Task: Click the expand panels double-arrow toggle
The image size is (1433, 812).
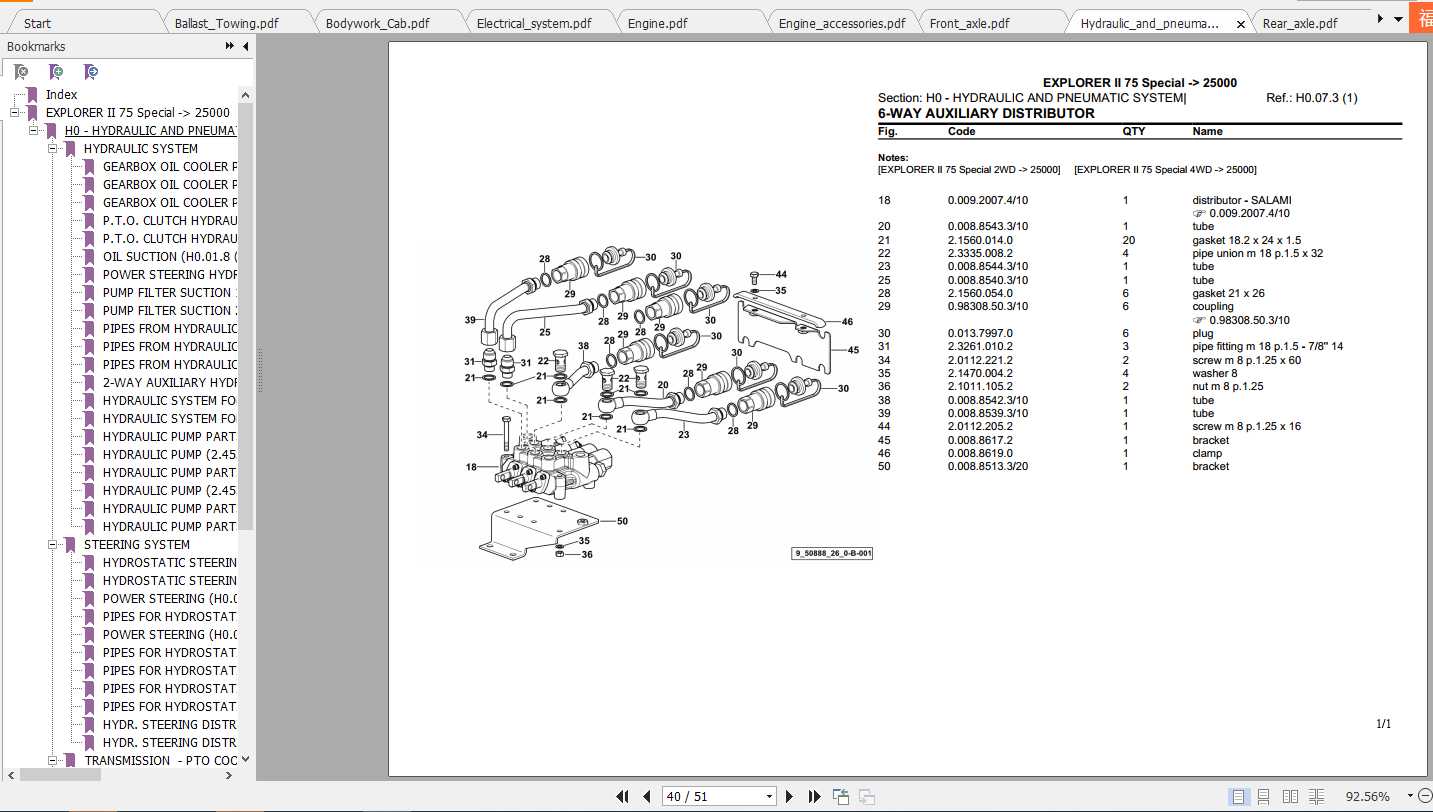Action: pyautogui.click(x=230, y=47)
